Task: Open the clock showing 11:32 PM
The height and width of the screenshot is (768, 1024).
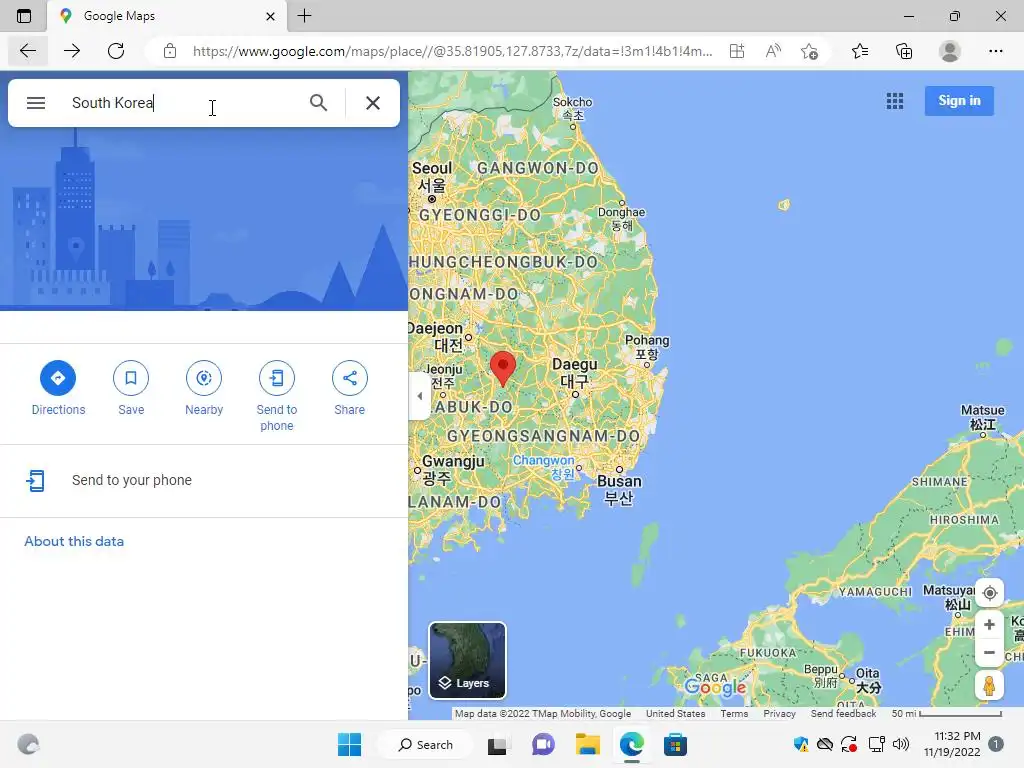Action: (x=952, y=744)
